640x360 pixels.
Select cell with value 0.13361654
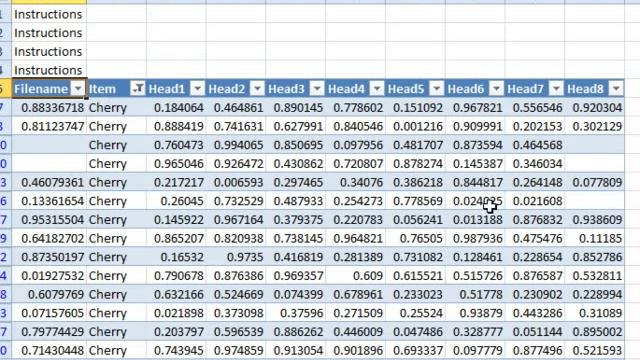pyautogui.click(x=49, y=201)
